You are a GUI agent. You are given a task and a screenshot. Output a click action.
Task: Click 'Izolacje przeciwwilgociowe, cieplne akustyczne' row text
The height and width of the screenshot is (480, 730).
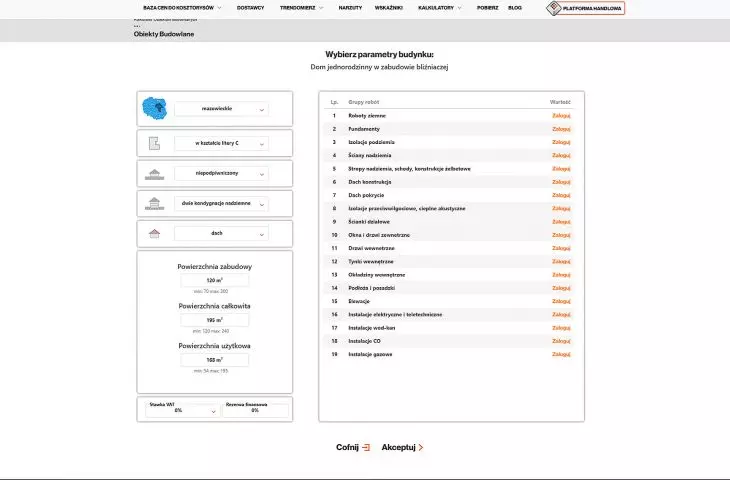pos(406,209)
